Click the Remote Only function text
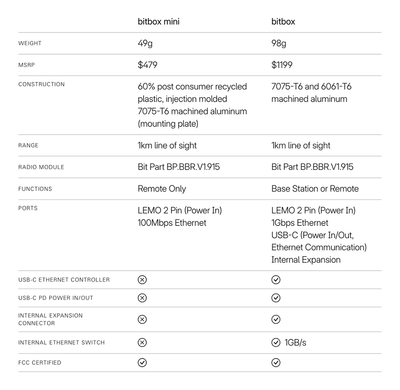This screenshot has width=400, height=390. point(162,189)
